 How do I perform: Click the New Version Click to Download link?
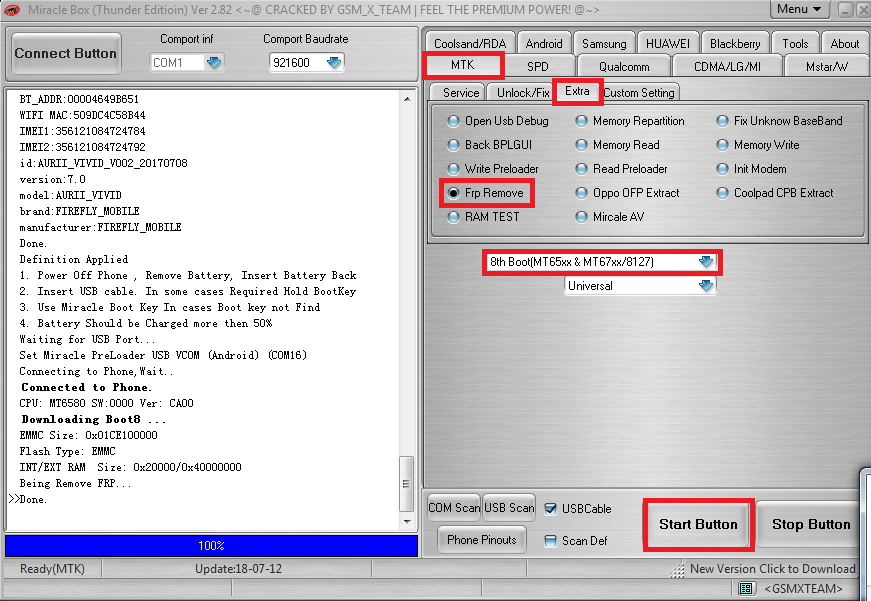pyautogui.click(x=772, y=569)
